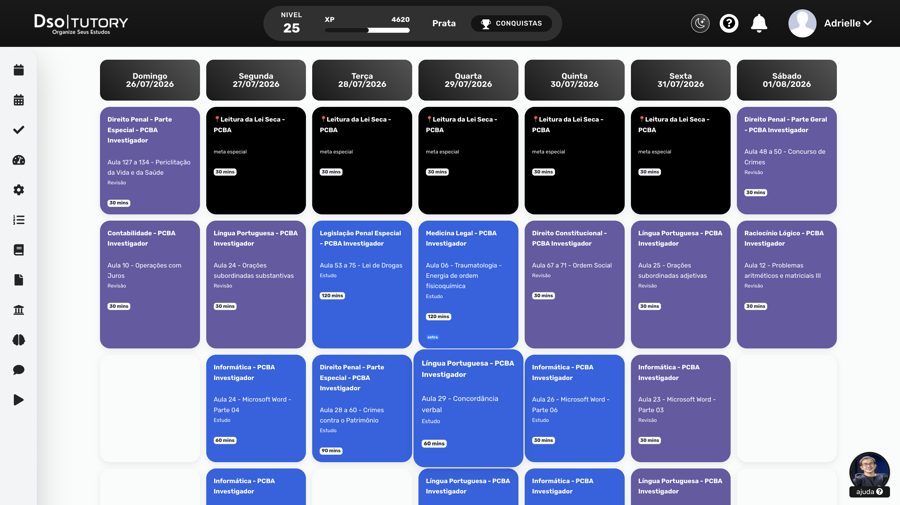Viewport: 900px width, 505px height.
Task: Open the ajuda help avatar widget
Action: tap(869, 474)
